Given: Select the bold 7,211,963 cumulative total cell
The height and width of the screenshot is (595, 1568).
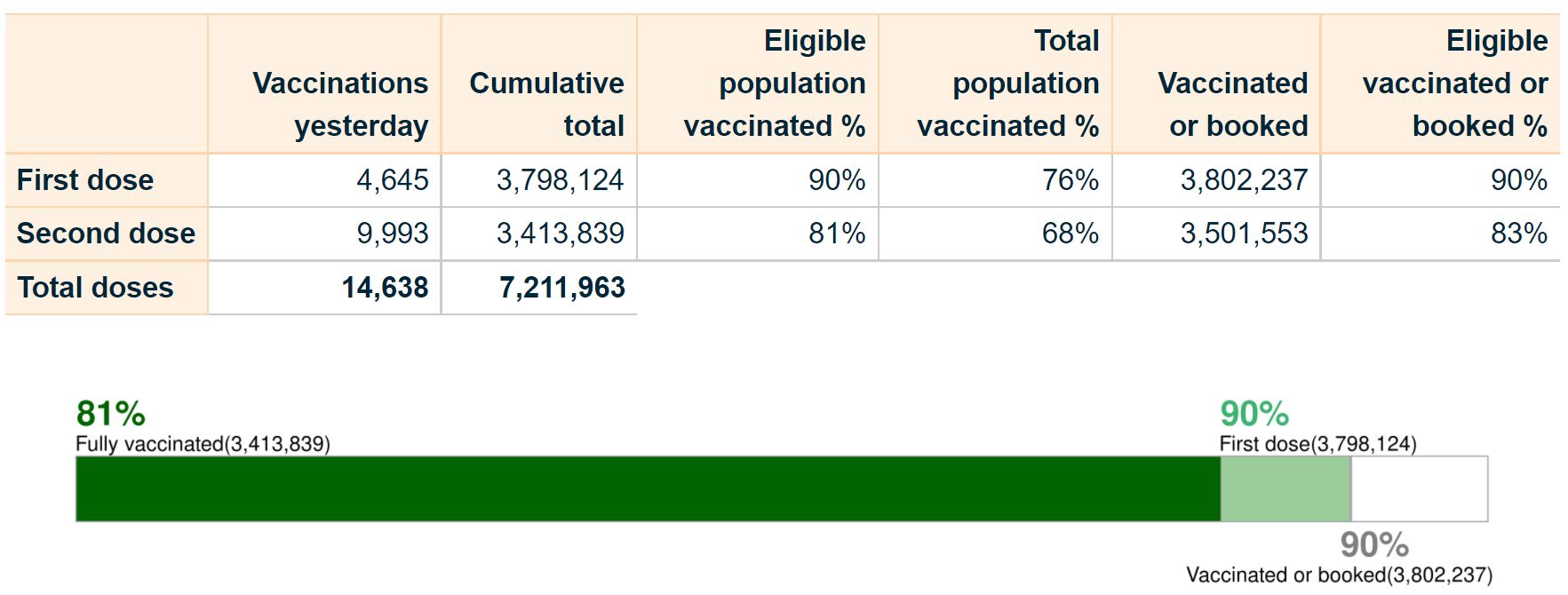Looking at the screenshot, I should click(561, 288).
